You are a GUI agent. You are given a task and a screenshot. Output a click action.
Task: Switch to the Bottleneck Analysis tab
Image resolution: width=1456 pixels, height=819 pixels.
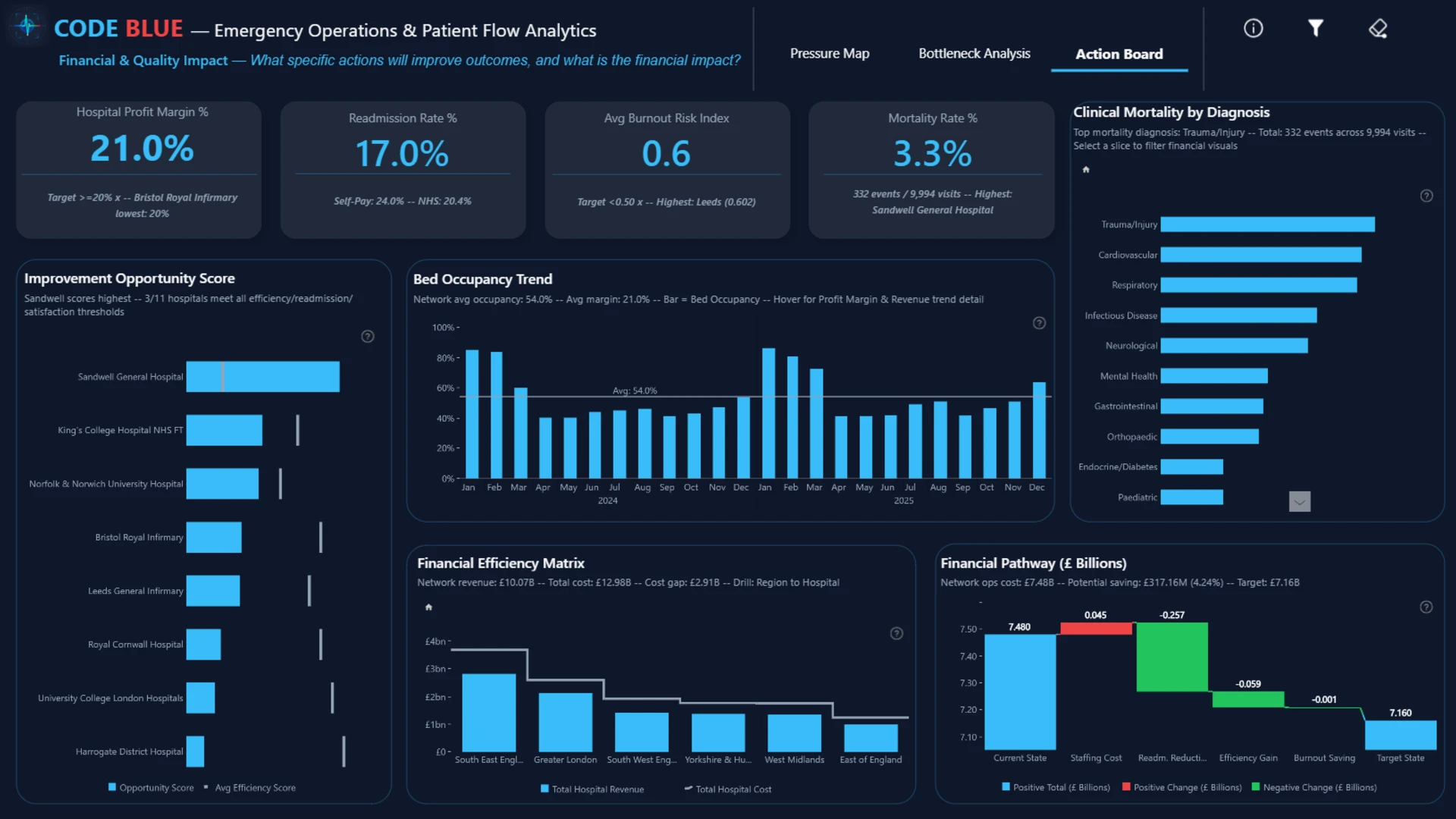974,54
